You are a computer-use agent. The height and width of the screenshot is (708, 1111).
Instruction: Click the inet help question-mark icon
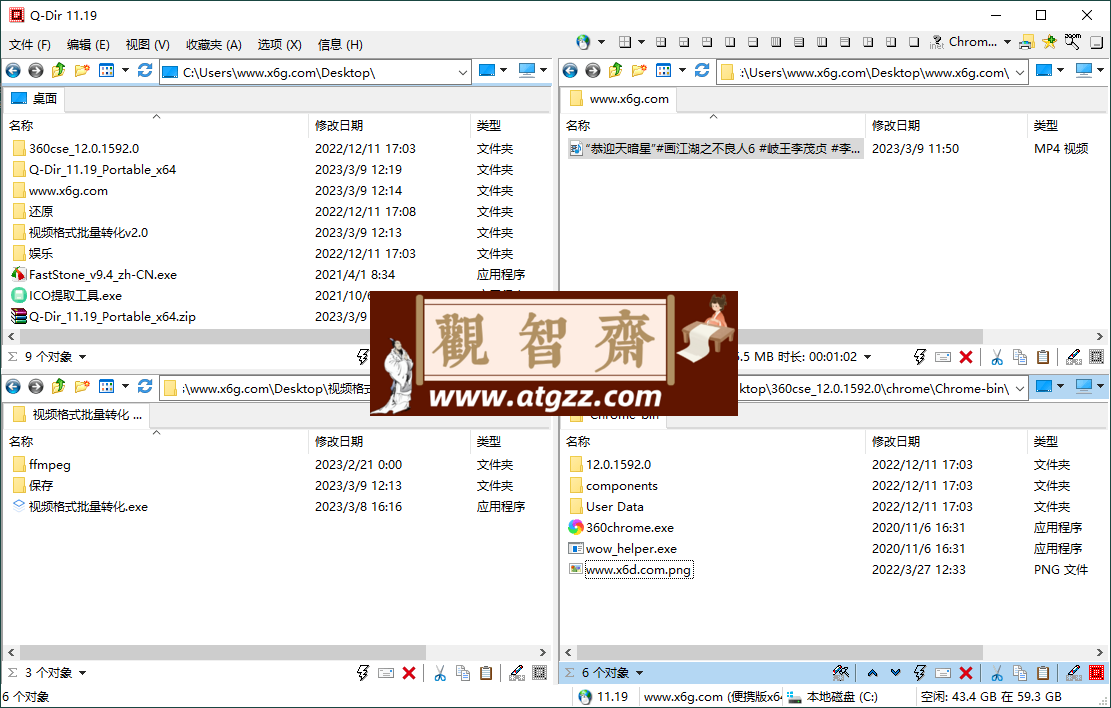coord(937,43)
